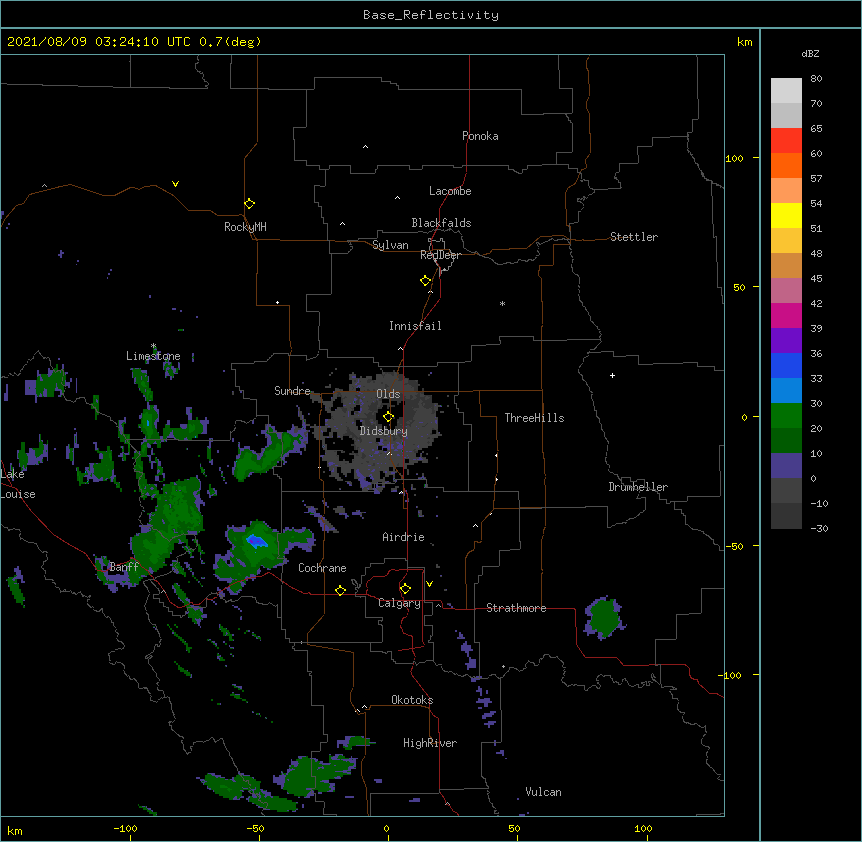Click the Stettler city label
This screenshot has height=842, width=862.
(x=634, y=237)
